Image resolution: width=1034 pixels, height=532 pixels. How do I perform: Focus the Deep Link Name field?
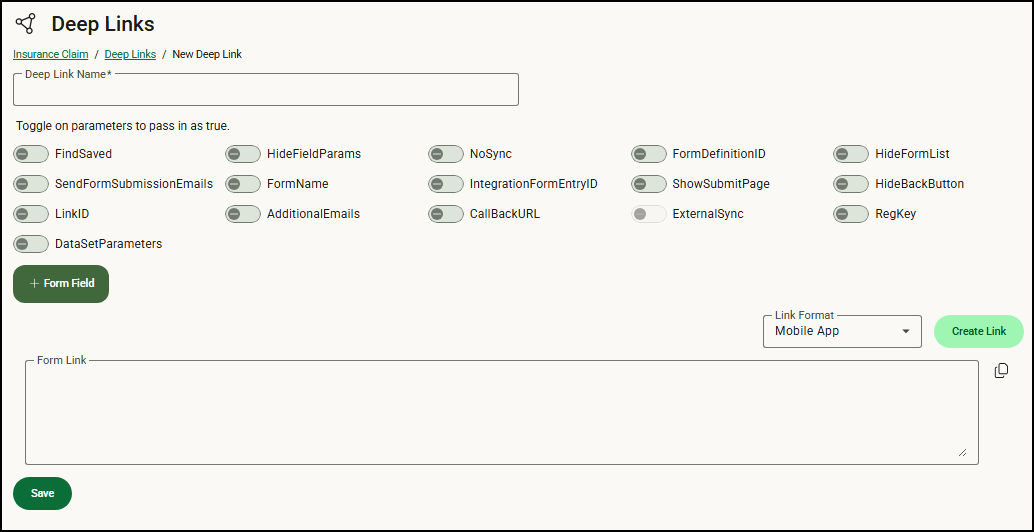266,91
